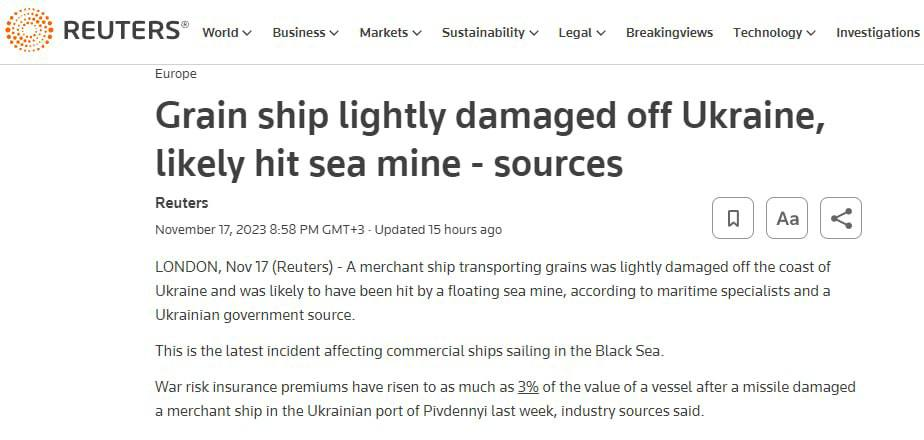The image size is (924, 440).
Task: Click the Europe category link
Action: click(176, 74)
